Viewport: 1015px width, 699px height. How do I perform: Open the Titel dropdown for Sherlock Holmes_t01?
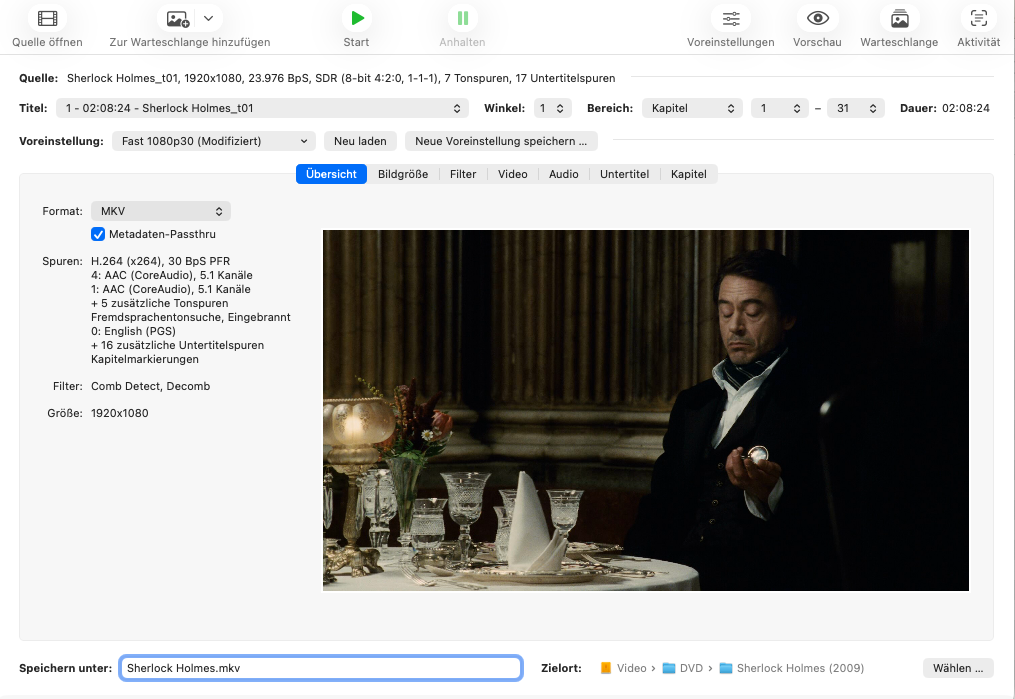click(x=262, y=108)
